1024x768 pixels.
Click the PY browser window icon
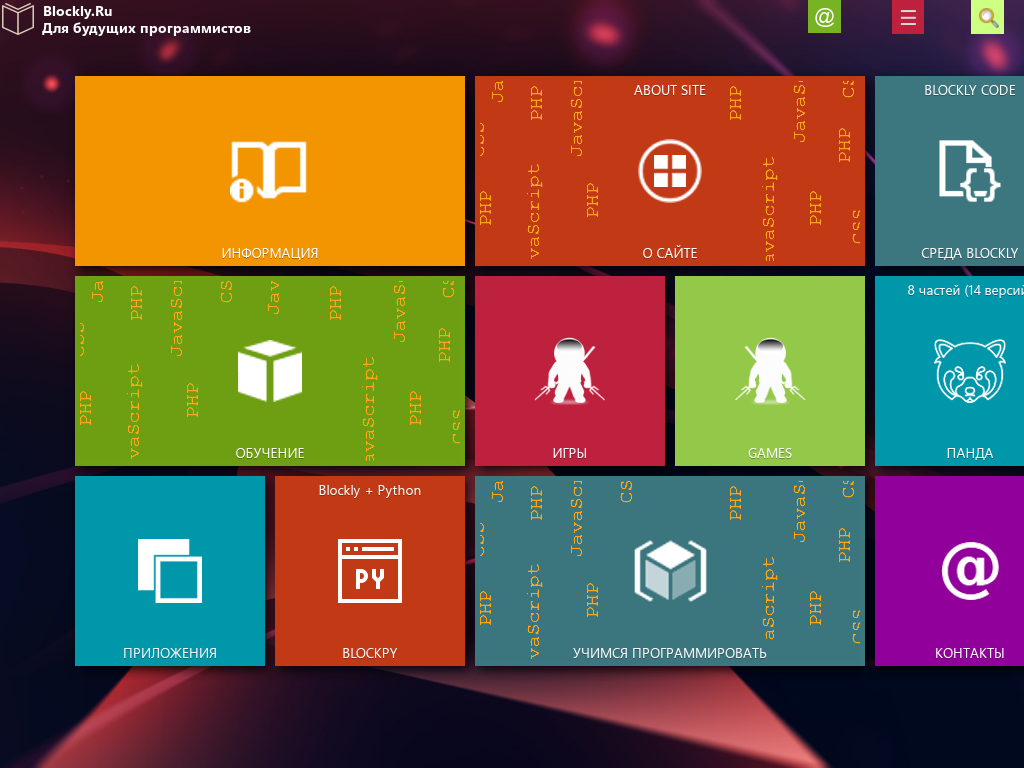point(370,571)
